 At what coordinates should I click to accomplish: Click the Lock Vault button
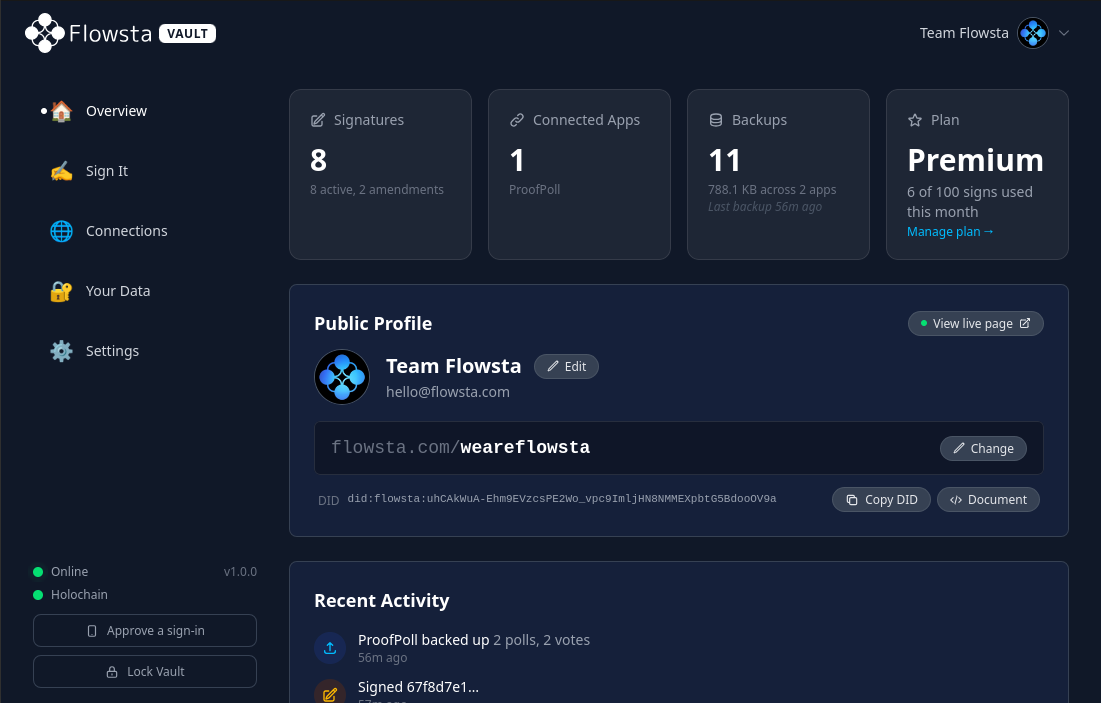pyautogui.click(x=145, y=671)
